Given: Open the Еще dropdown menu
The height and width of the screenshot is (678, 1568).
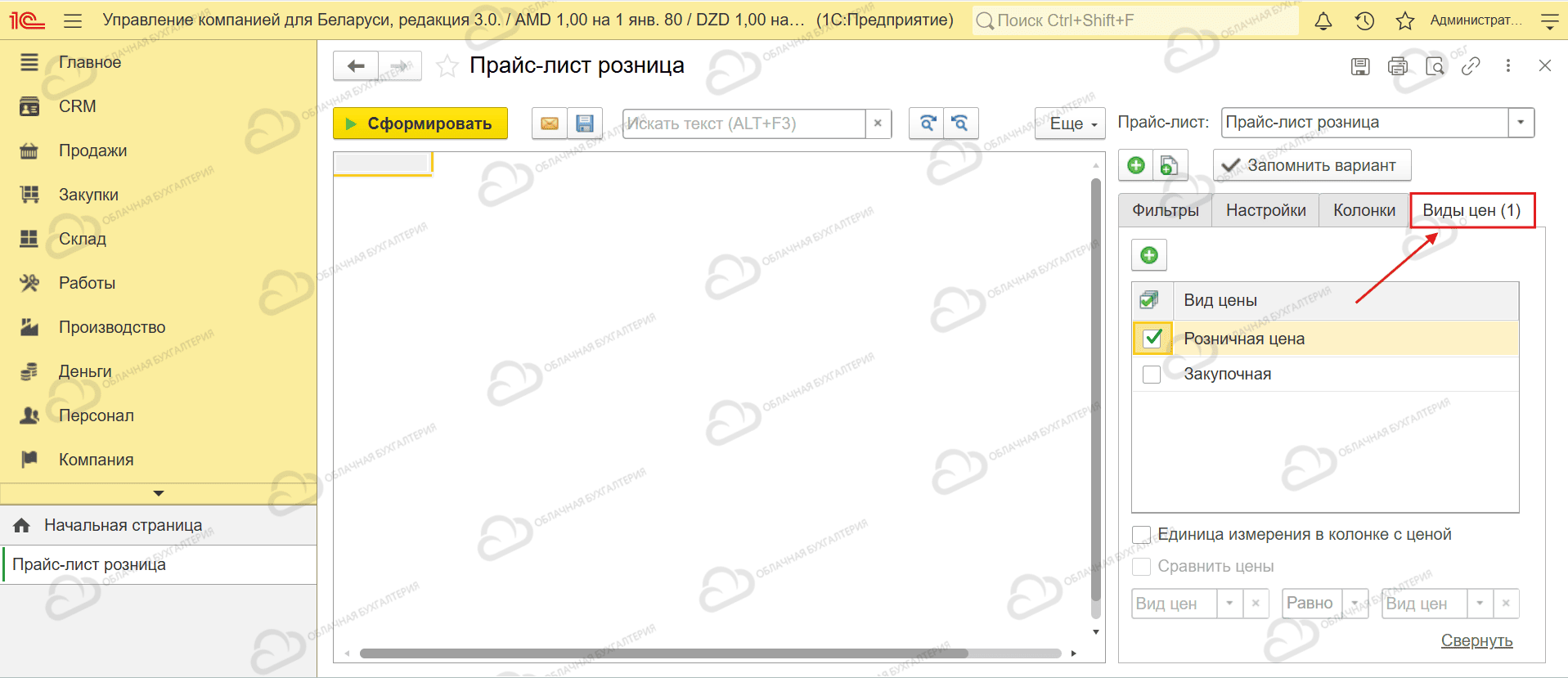Looking at the screenshot, I should click(x=1070, y=123).
